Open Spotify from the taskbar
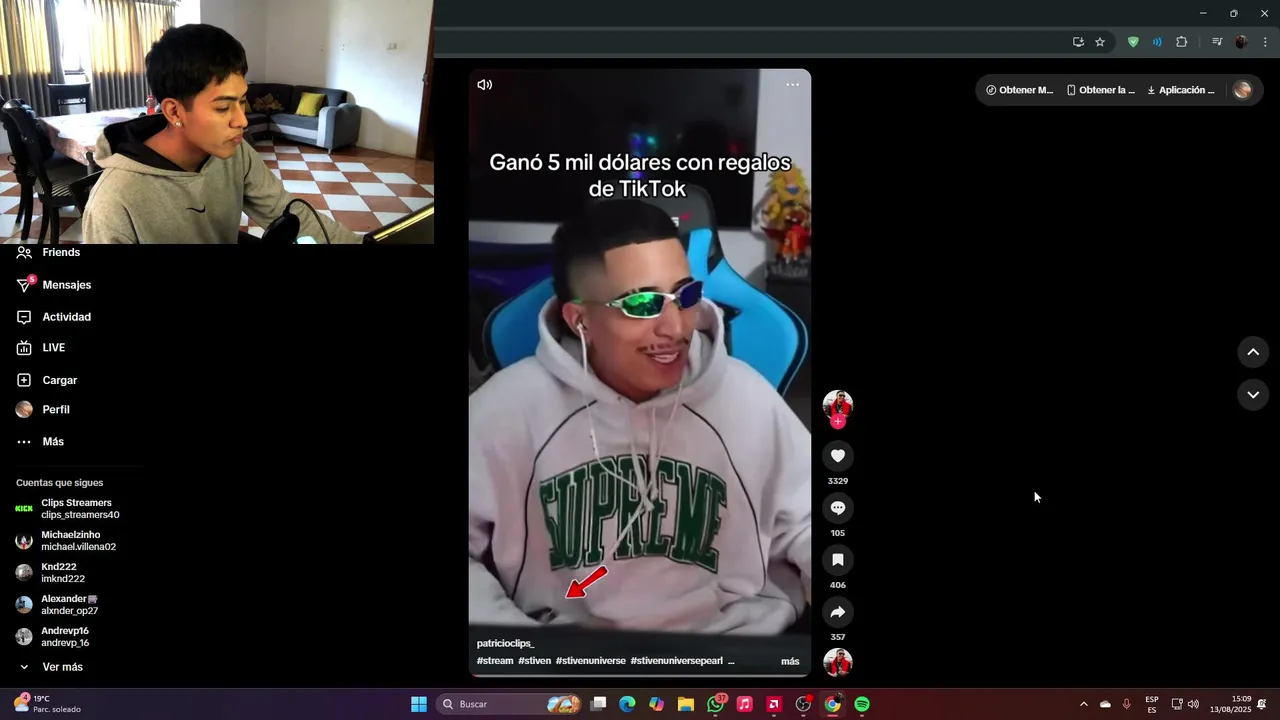 point(862,704)
